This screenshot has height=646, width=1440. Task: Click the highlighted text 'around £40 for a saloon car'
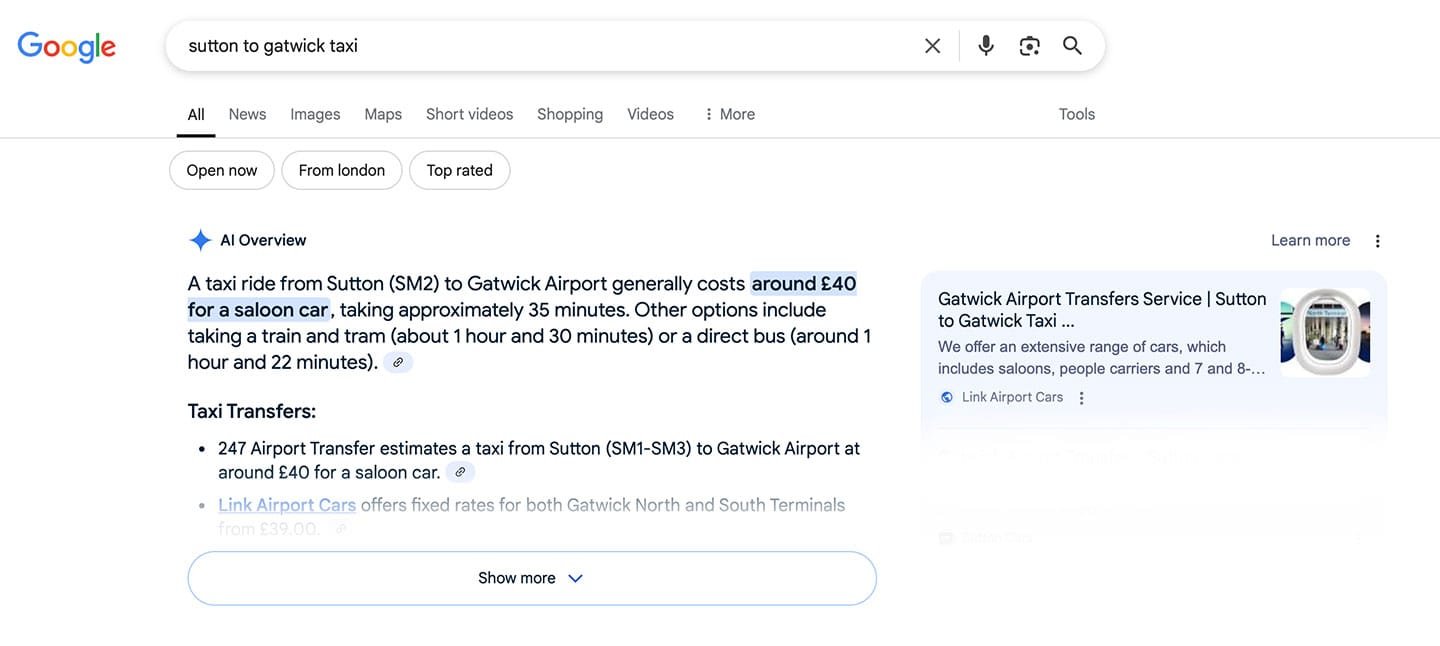click(522, 297)
